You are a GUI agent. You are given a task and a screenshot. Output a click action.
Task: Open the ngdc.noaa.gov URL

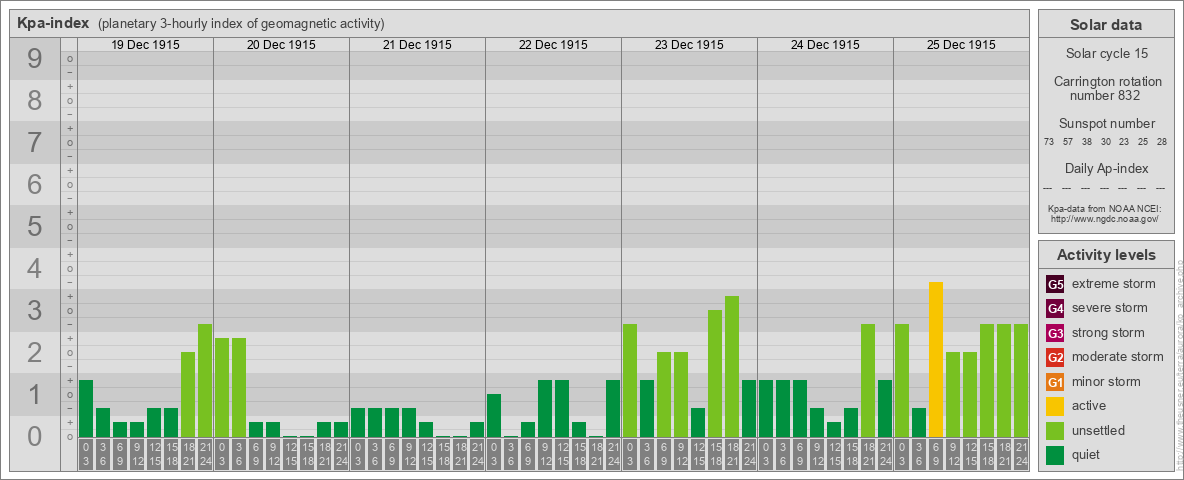1106,218
